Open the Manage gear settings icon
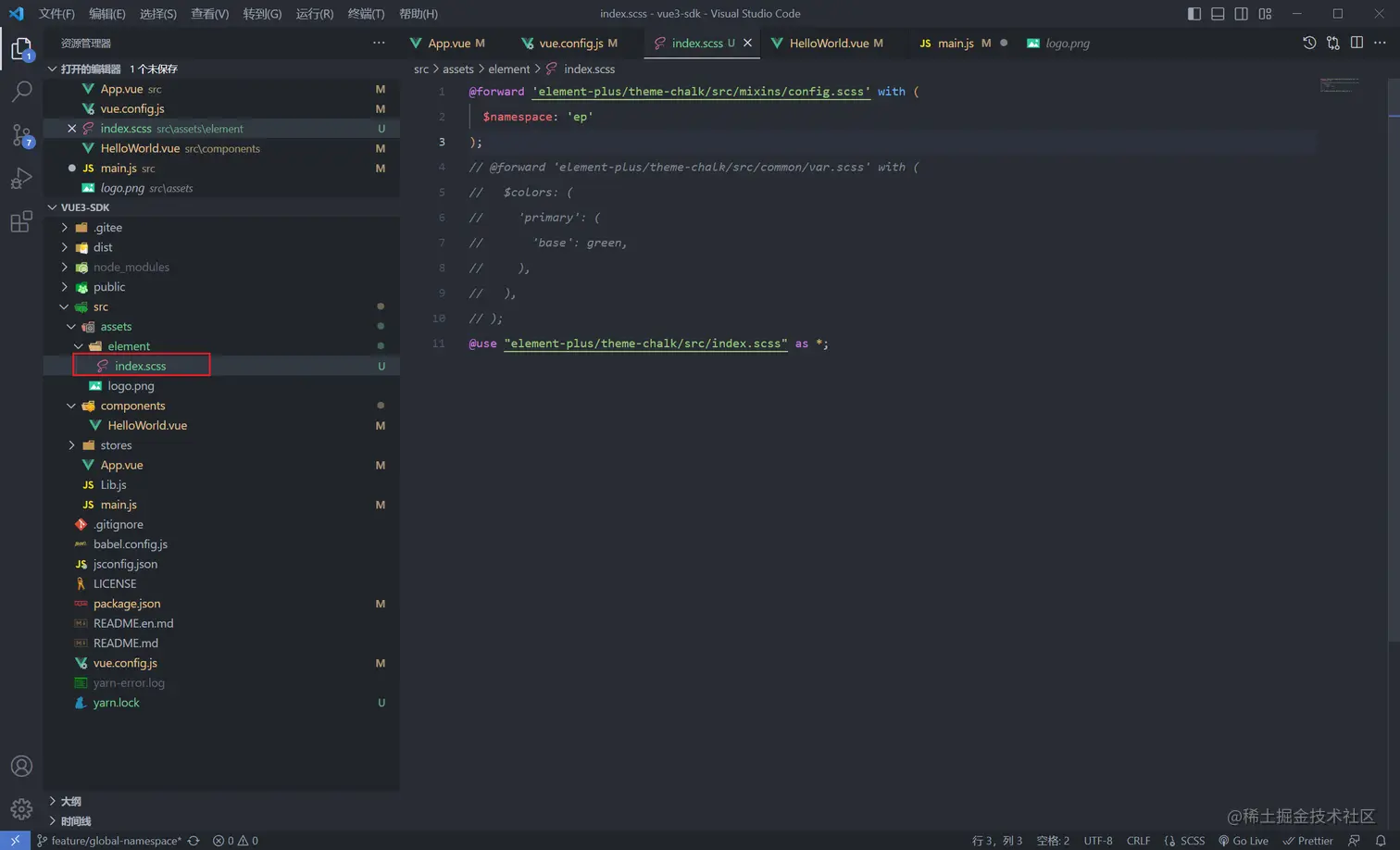The image size is (1400, 850). click(21, 808)
